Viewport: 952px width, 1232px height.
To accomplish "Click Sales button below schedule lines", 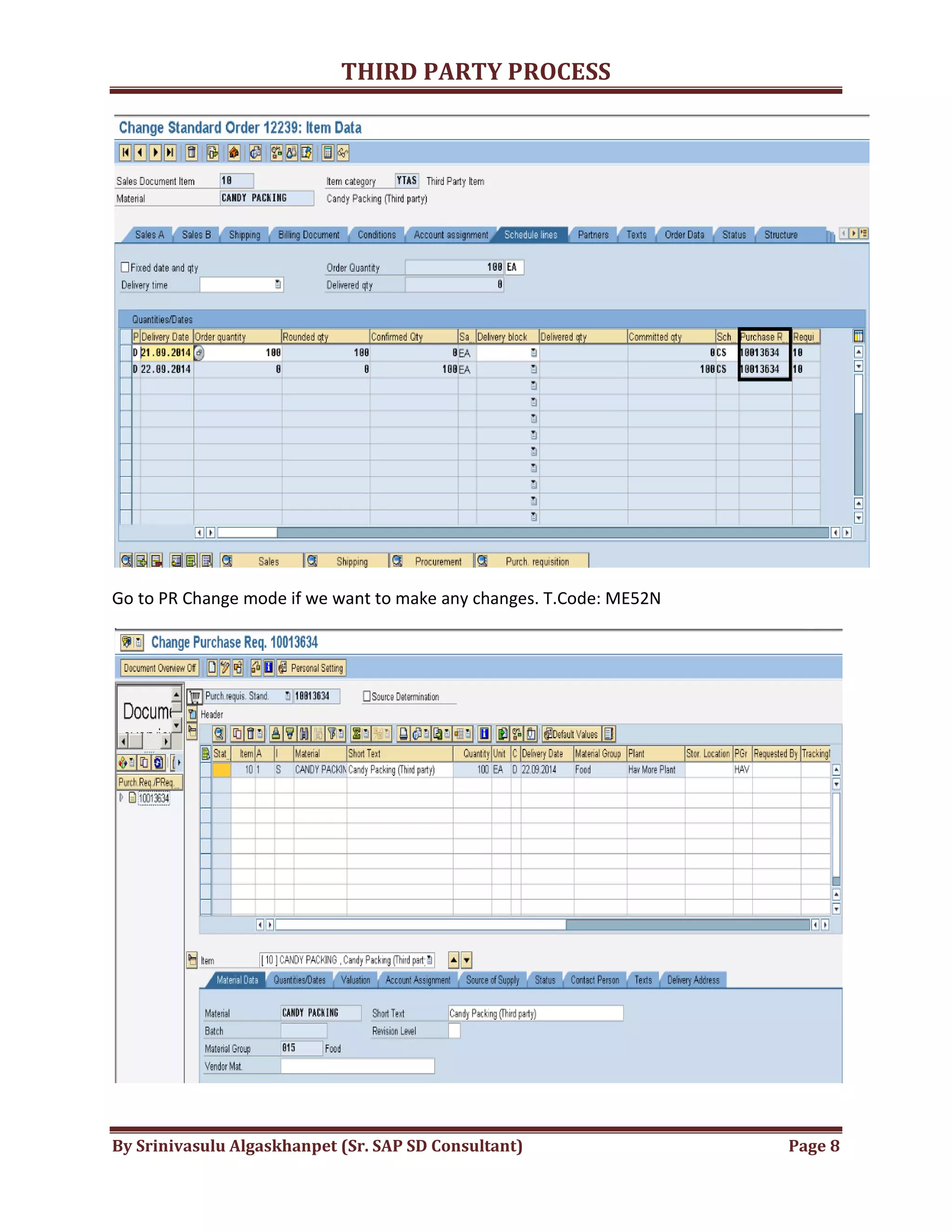I will point(261,561).
